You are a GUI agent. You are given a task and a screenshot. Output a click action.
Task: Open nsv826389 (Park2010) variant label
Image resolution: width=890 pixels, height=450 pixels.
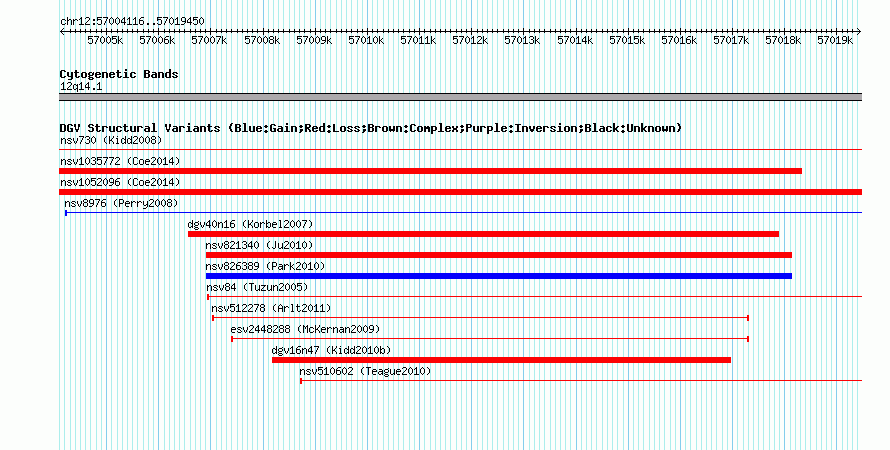(x=266, y=266)
